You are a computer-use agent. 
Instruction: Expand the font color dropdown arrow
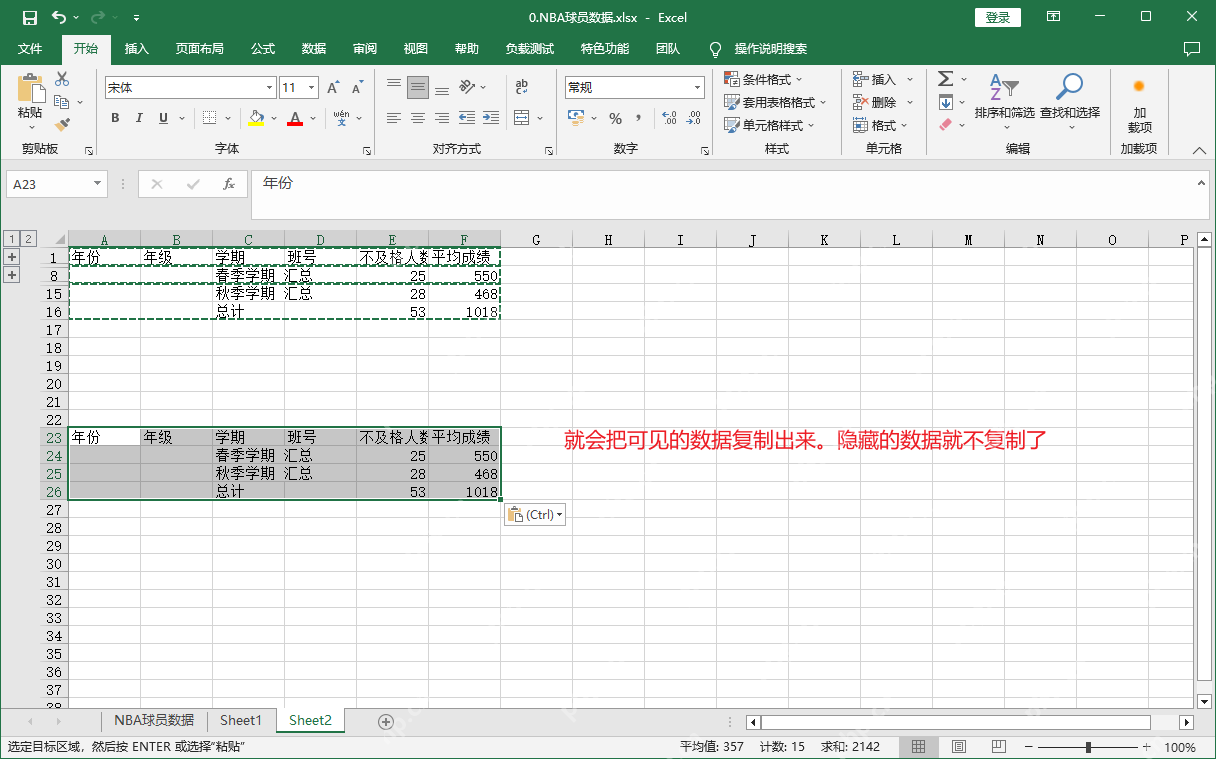pos(312,118)
